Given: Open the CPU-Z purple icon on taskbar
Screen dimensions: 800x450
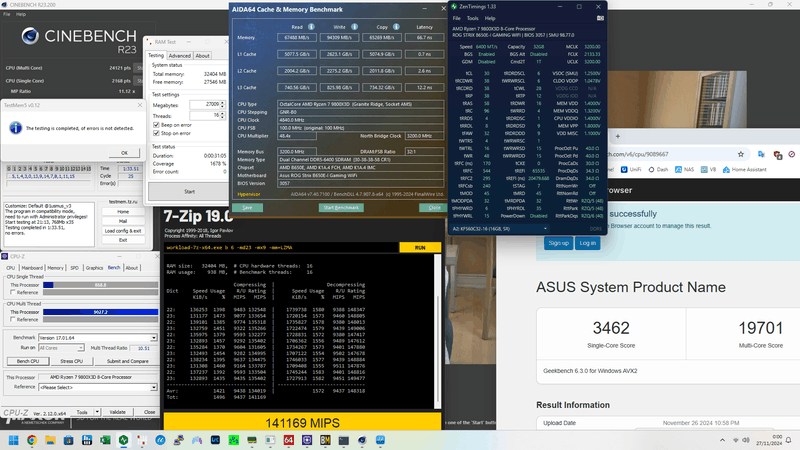Looking at the screenshot, I should (307, 440).
